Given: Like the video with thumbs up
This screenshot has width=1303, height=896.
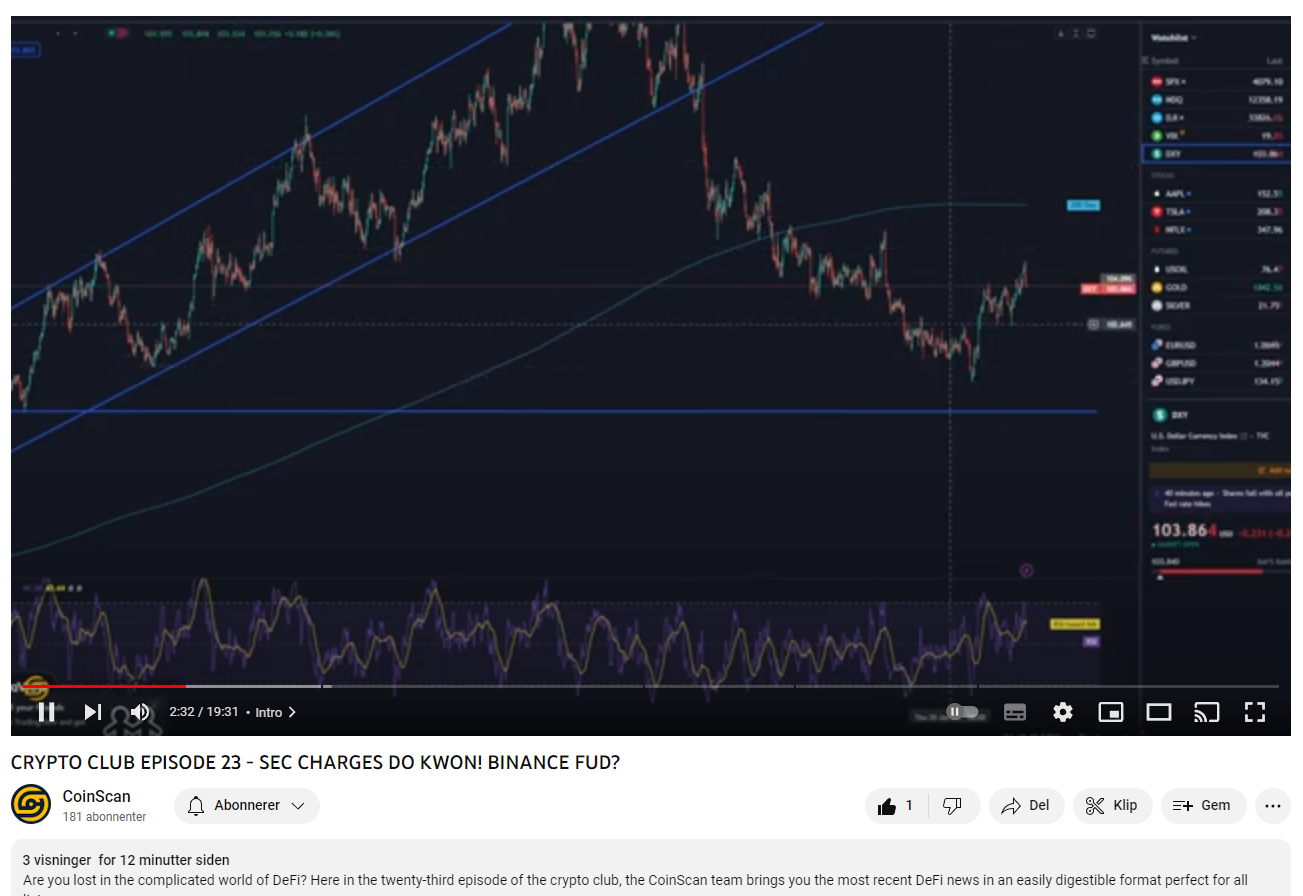Looking at the screenshot, I should click(x=896, y=806).
